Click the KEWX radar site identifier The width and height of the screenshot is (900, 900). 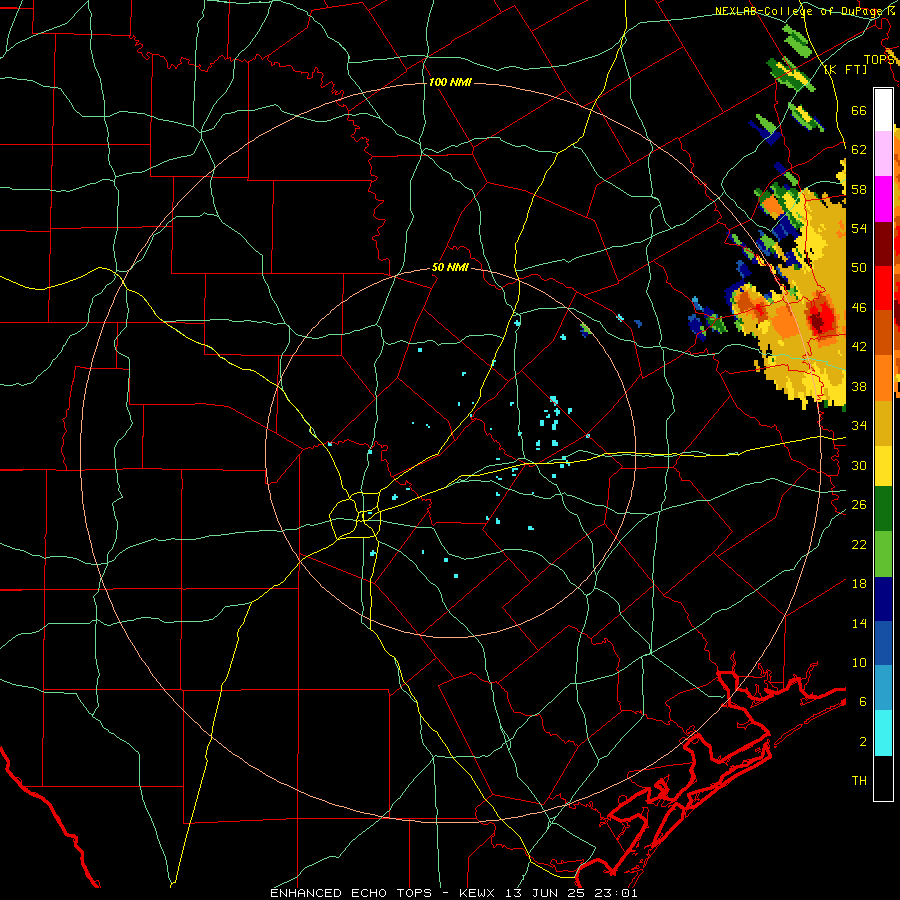click(x=479, y=893)
